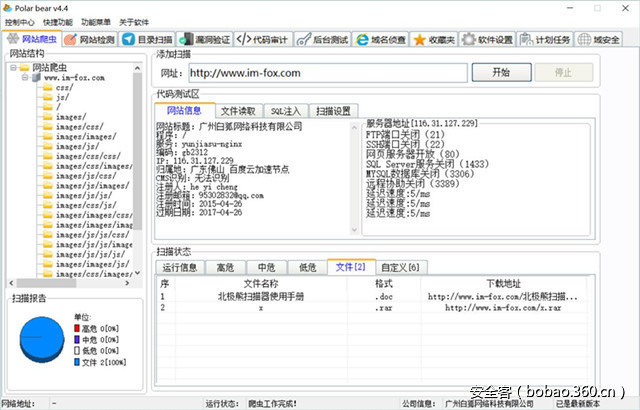The image size is (640, 410).
Task: Open the 目录扫描 directory scan tab
Action: tap(147, 40)
